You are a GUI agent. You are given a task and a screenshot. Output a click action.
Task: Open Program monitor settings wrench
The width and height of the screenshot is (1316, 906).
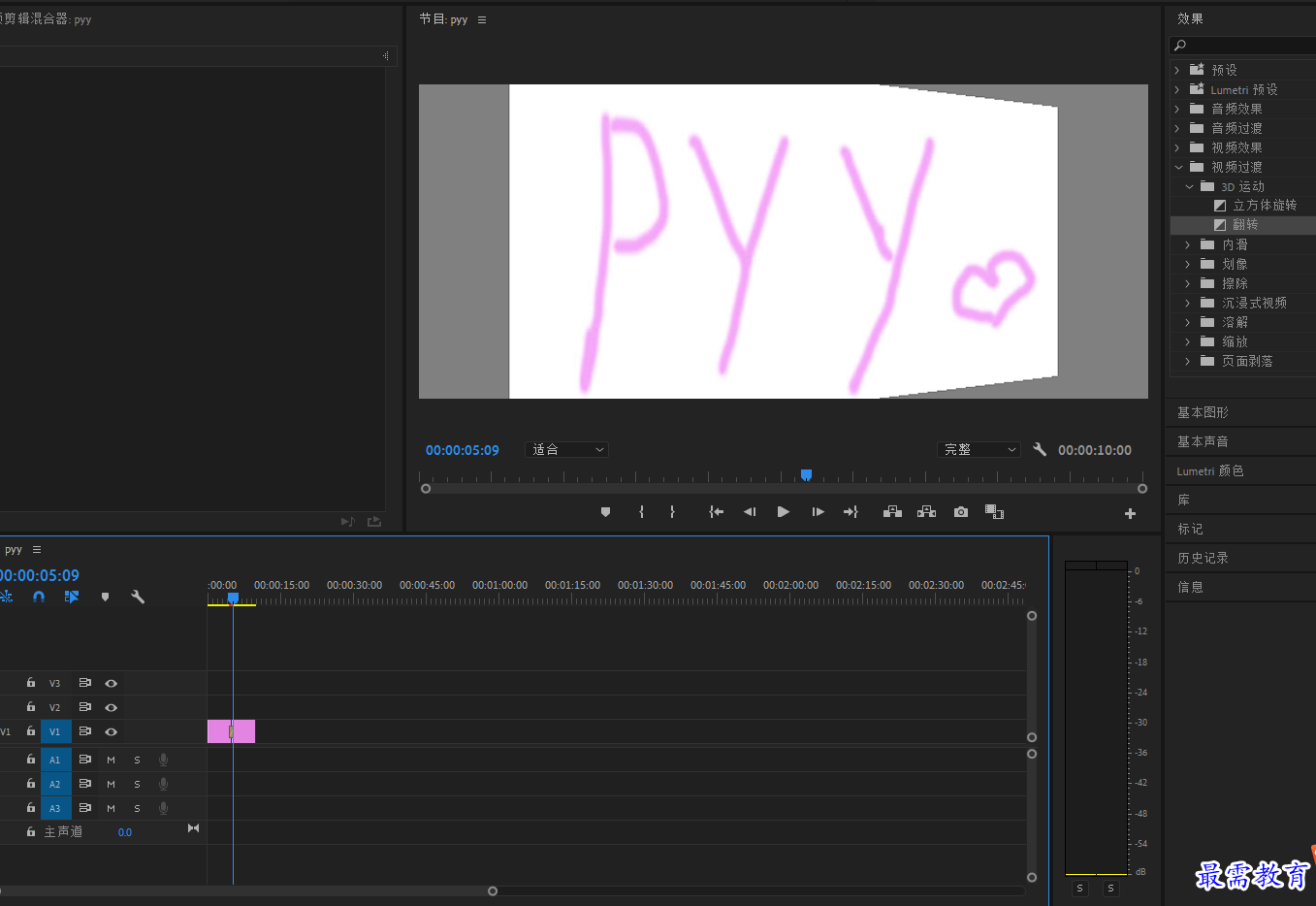(1040, 449)
